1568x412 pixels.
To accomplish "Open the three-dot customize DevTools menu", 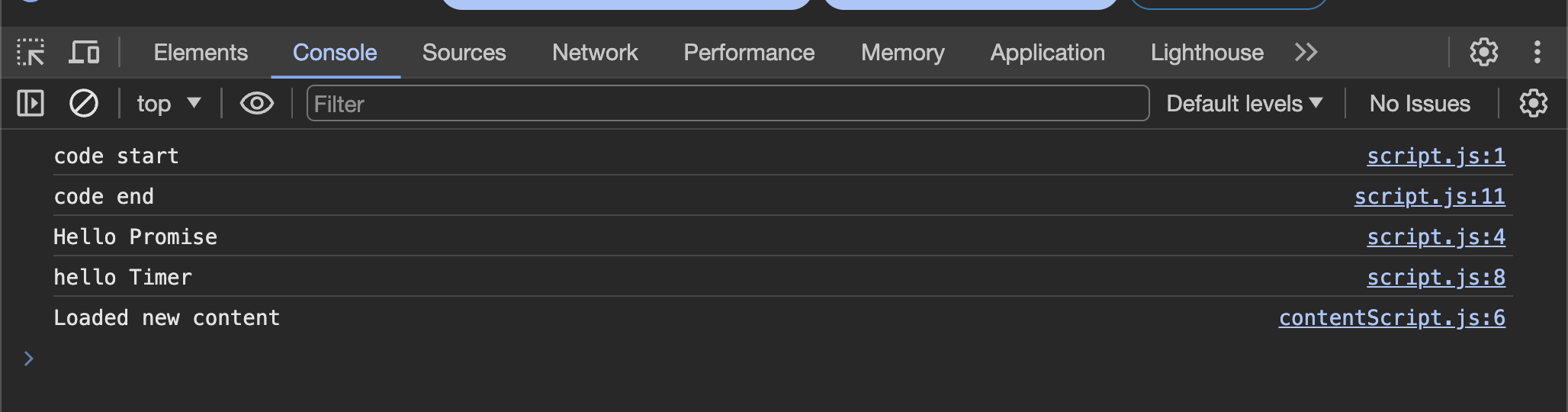I will [1537, 53].
